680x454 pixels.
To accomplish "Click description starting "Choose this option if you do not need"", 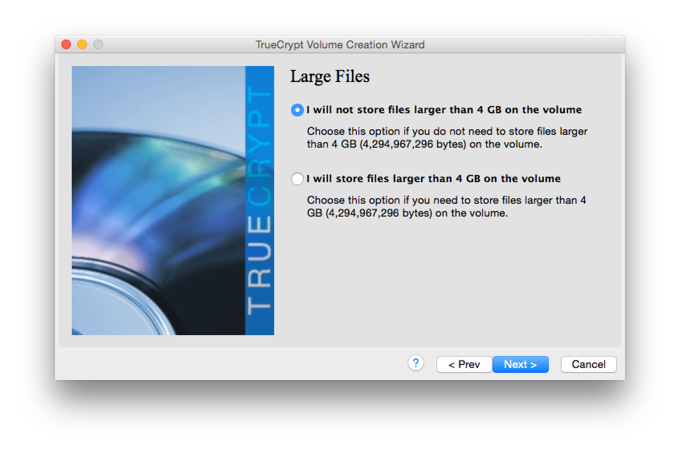I will click(447, 137).
